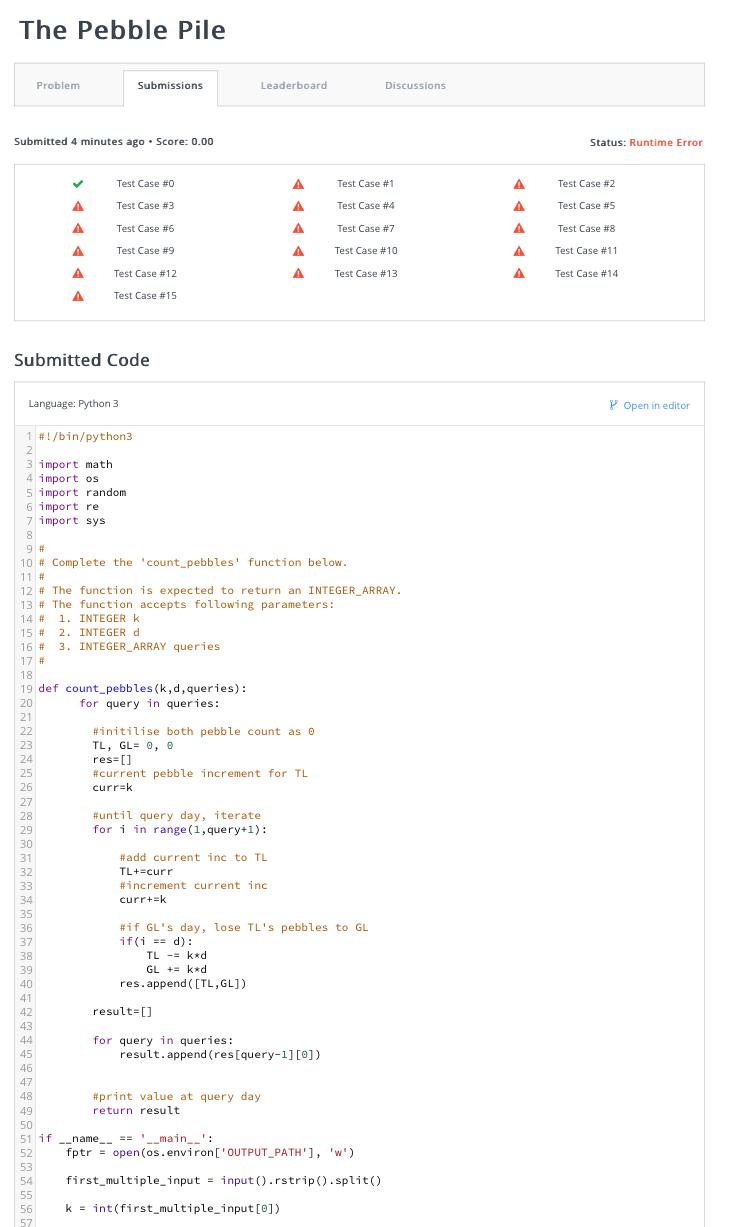Click the error icon for Test Case #9
750x1227 pixels.
[x=78, y=251]
